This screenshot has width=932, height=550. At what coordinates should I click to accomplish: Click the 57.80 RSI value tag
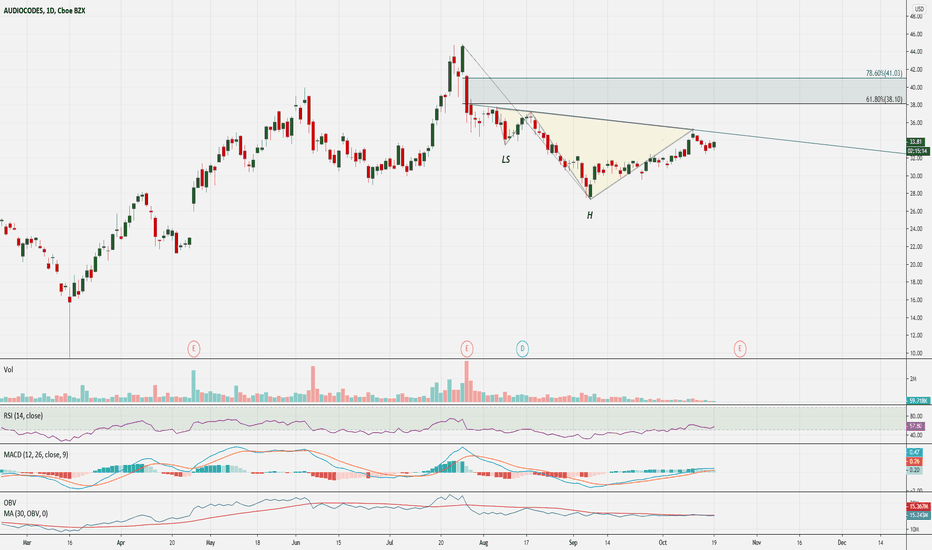click(916, 426)
